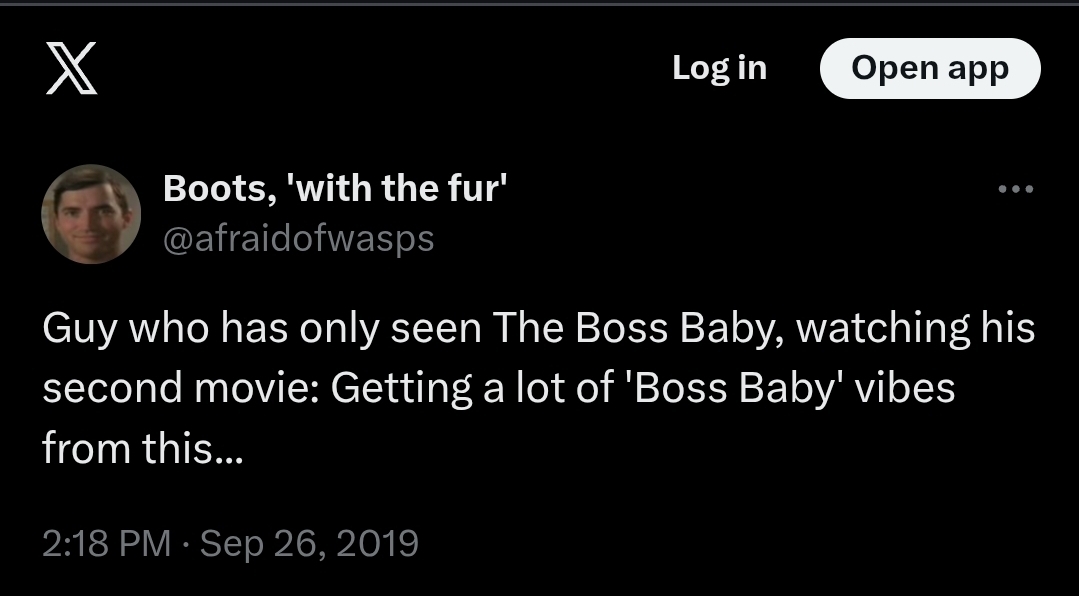Tap the Open app button

pos(930,68)
